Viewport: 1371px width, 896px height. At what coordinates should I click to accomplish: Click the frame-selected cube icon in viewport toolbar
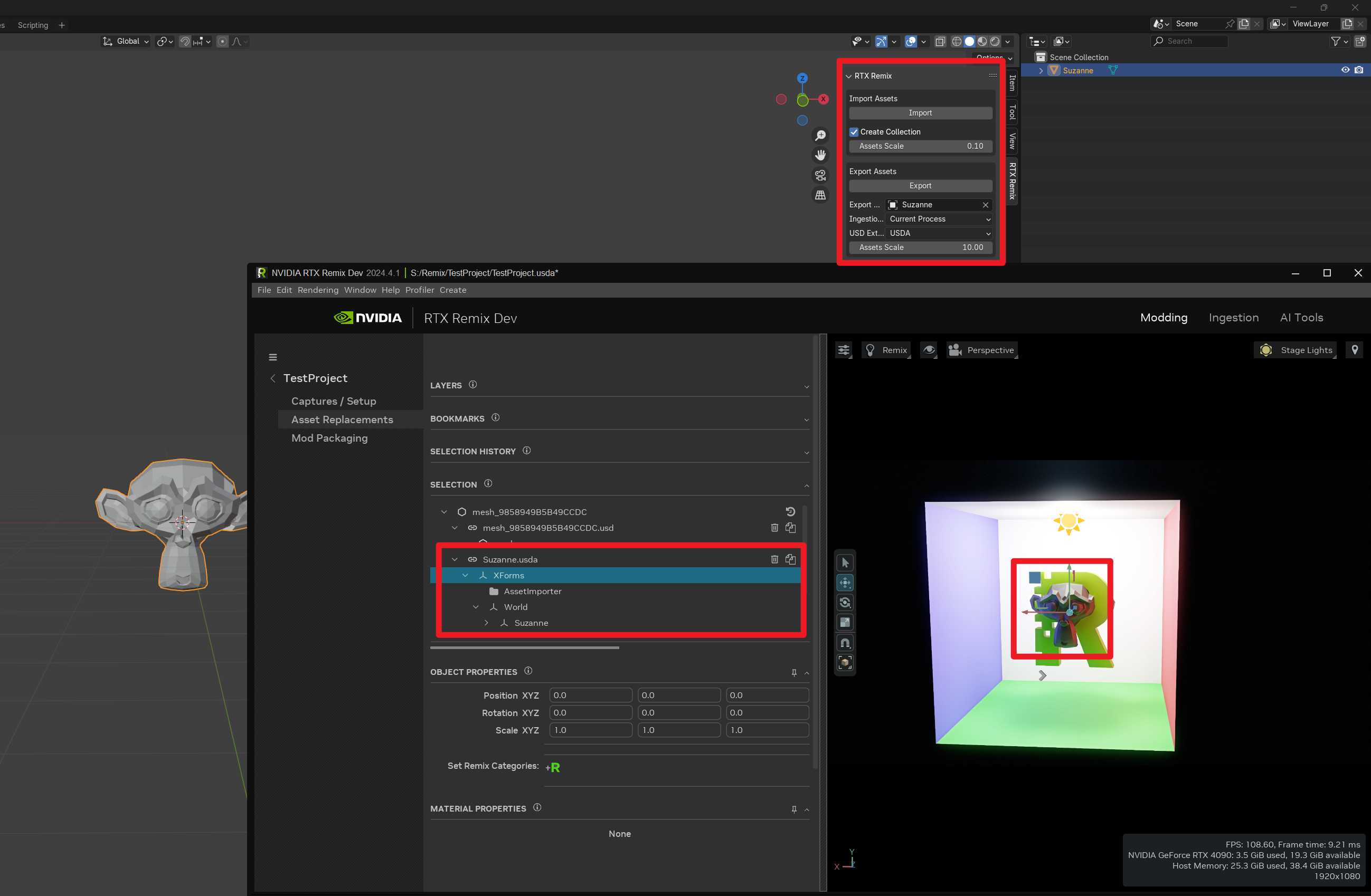coord(845,662)
